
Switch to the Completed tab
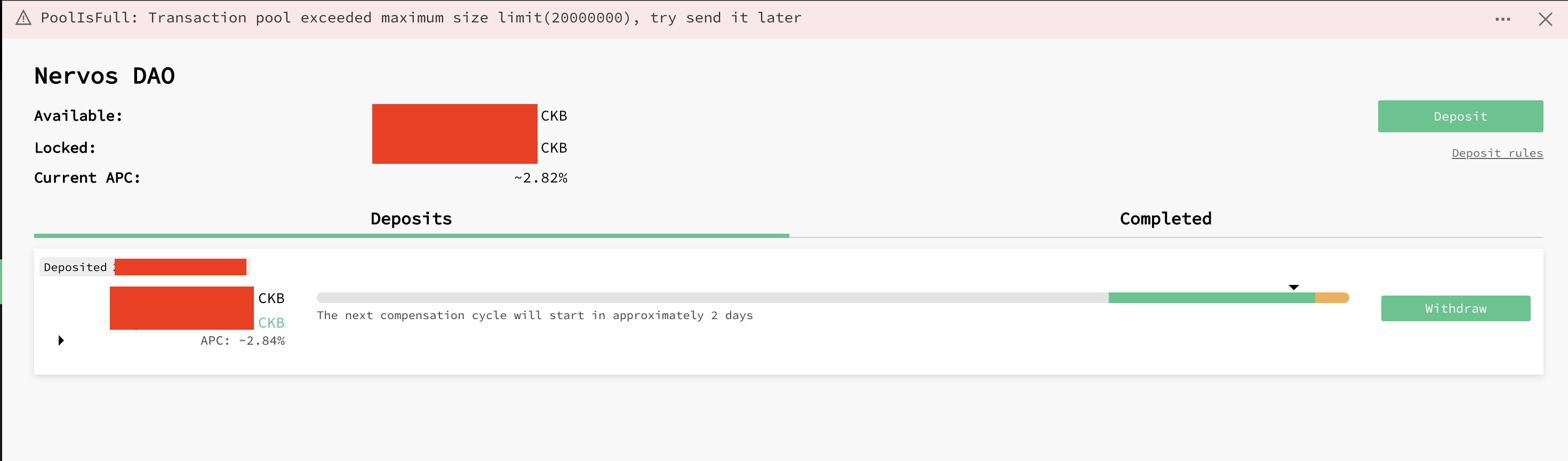pos(1165,218)
